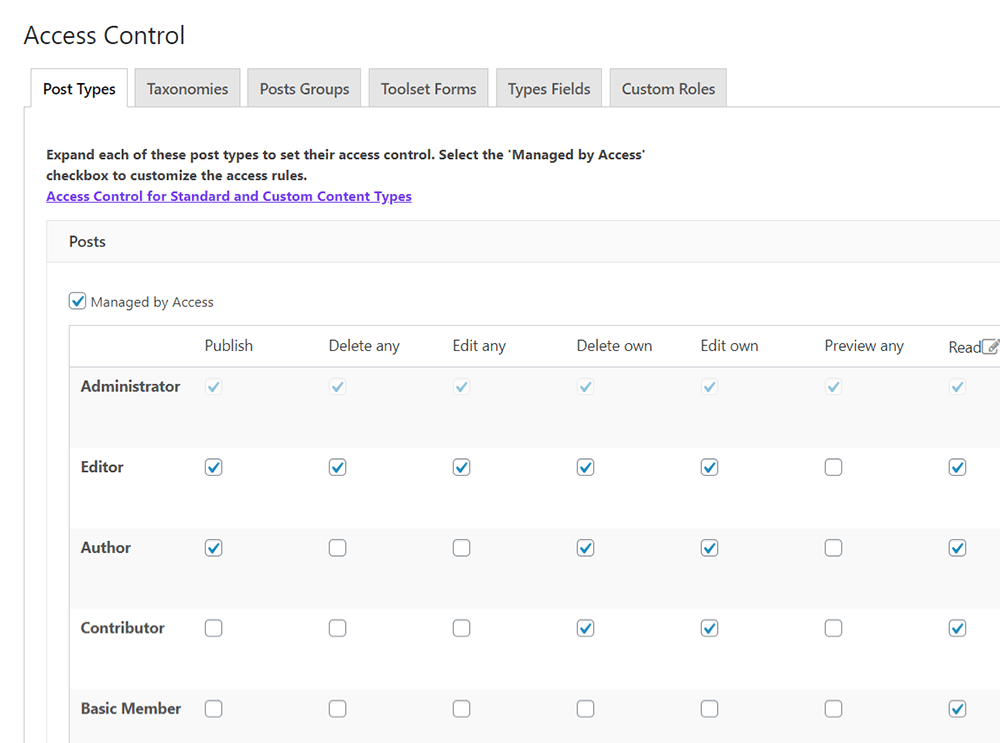Click the Contributor role label
The image size is (1000, 743).
[x=122, y=628]
